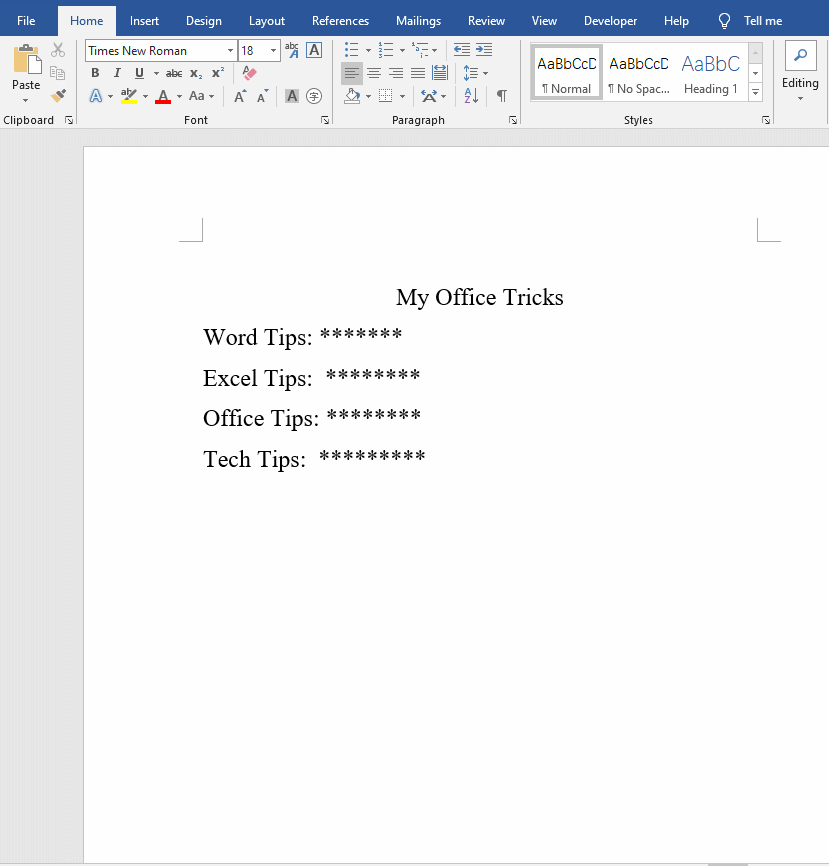Click the Paste clipboard icon
The width and height of the screenshot is (829, 866).
click(27, 60)
